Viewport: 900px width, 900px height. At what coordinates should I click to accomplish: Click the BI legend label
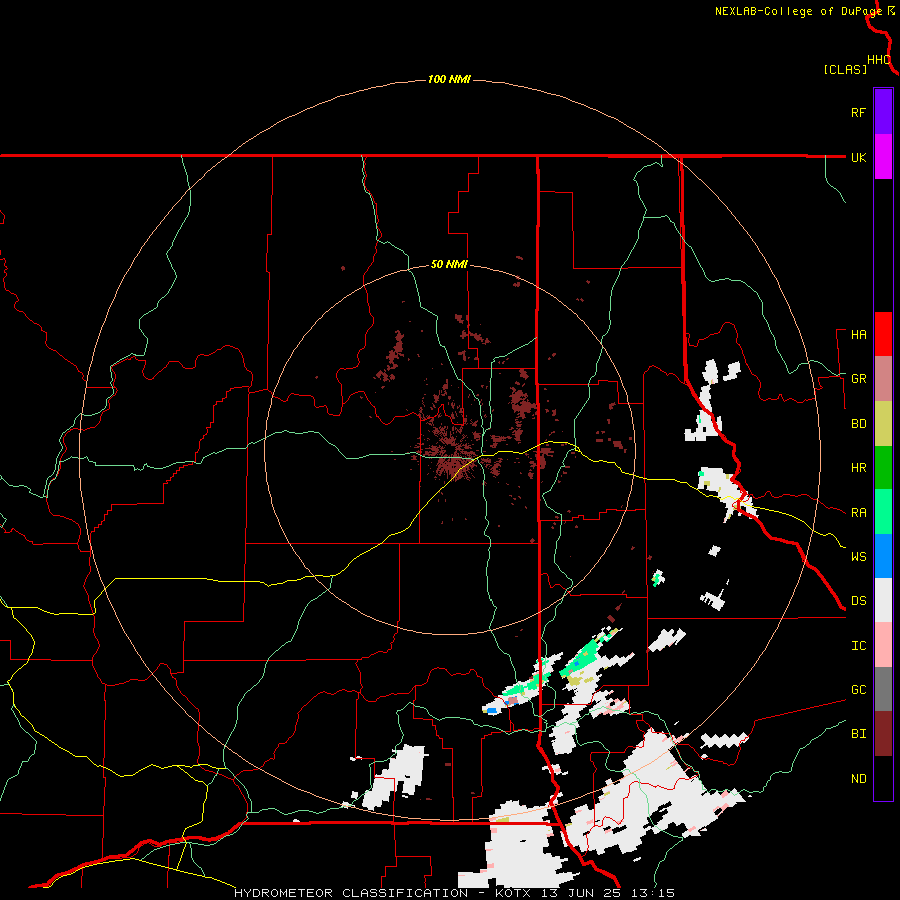click(858, 734)
